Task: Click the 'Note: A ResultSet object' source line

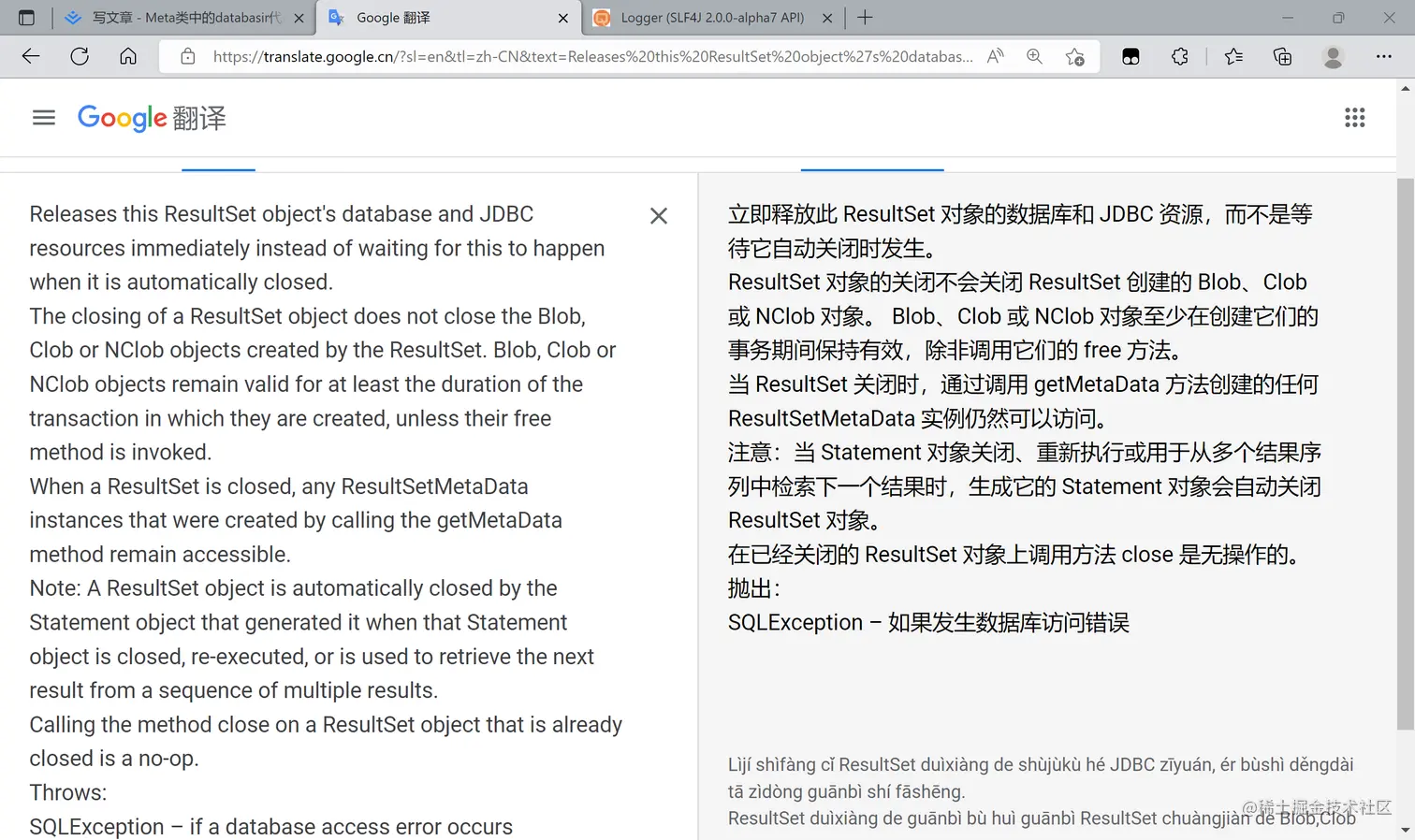Action: 293,588
